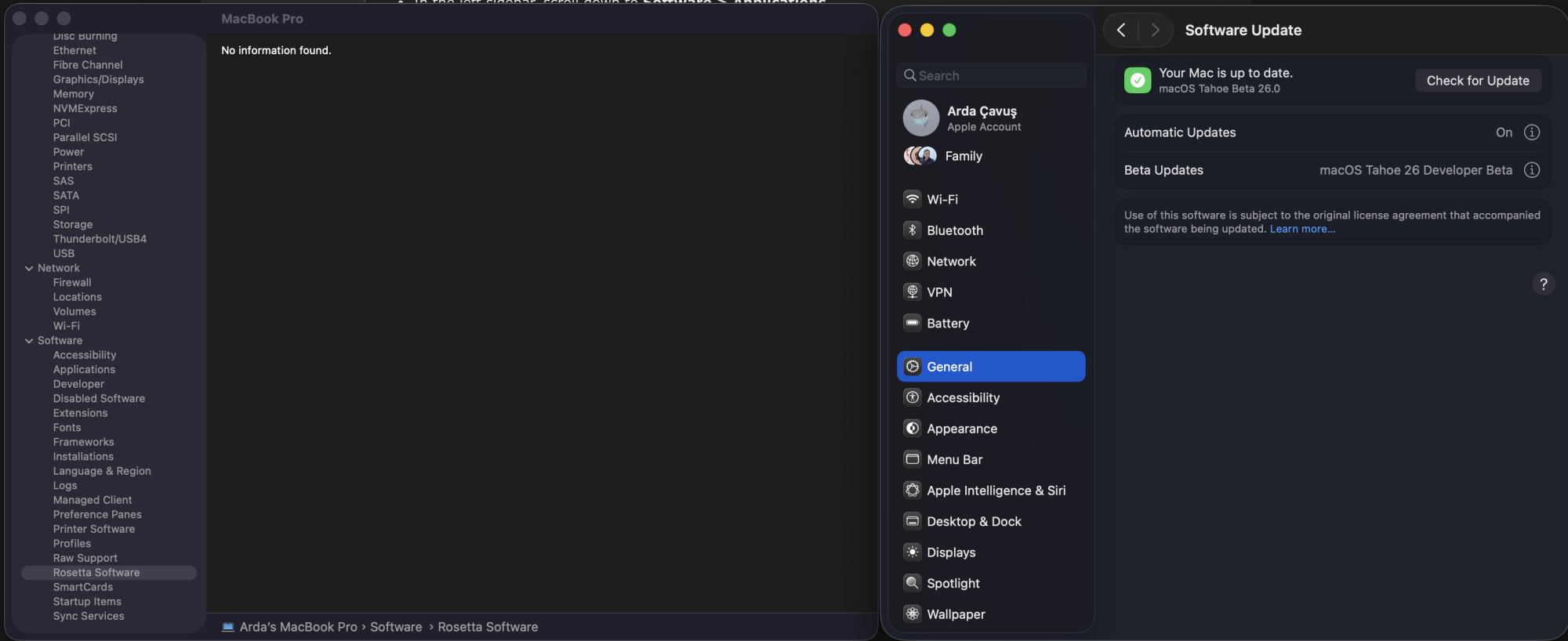Image resolution: width=1568 pixels, height=641 pixels.
Task: Collapse the Network section in sidebar
Action: click(x=29, y=268)
